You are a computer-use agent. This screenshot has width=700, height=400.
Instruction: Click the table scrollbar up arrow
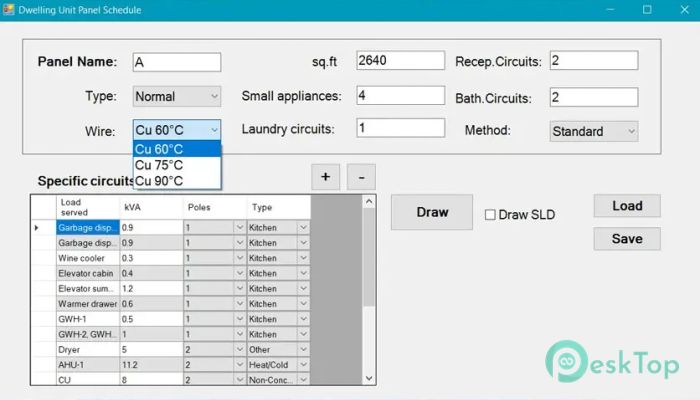369,202
